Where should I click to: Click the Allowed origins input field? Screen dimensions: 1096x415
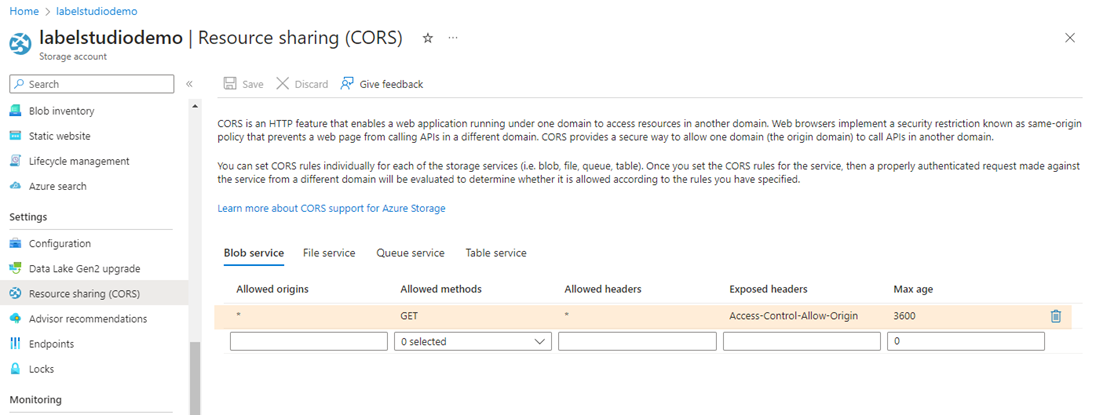[x=308, y=341]
